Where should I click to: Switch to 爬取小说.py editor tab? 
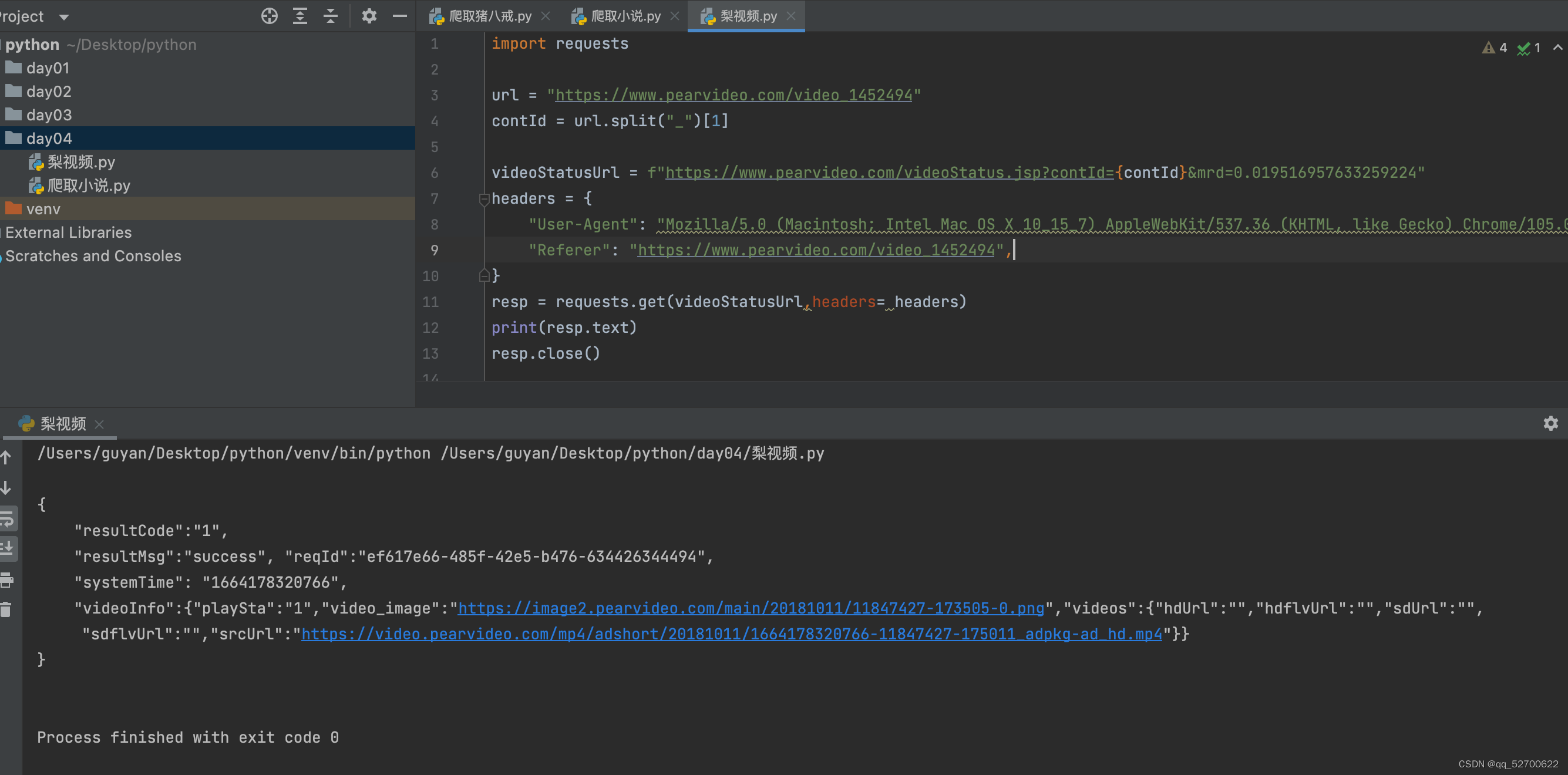(625, 16)
